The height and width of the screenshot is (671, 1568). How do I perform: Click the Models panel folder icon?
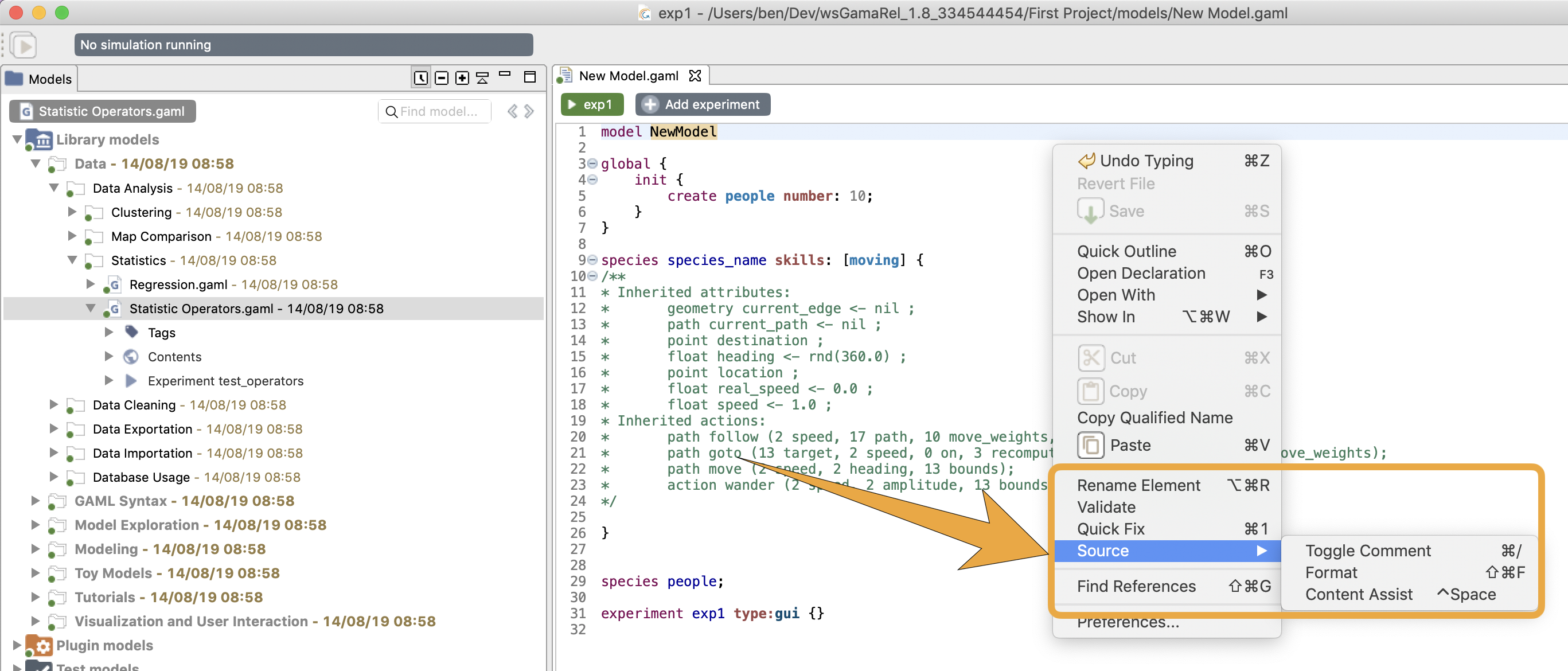pos(14,79)
